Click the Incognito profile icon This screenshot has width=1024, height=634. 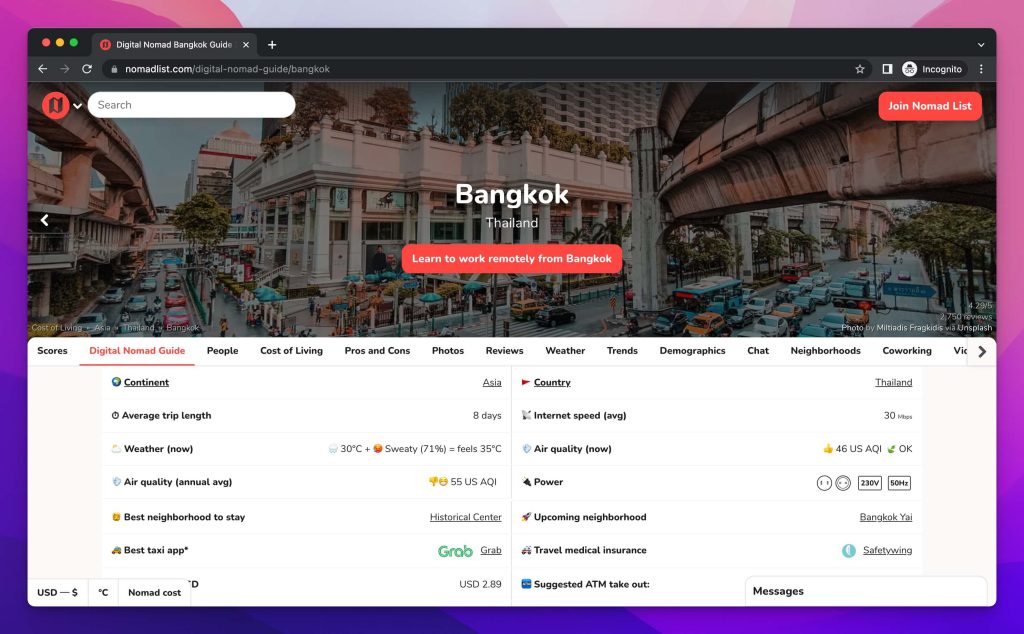click(910, 69)
